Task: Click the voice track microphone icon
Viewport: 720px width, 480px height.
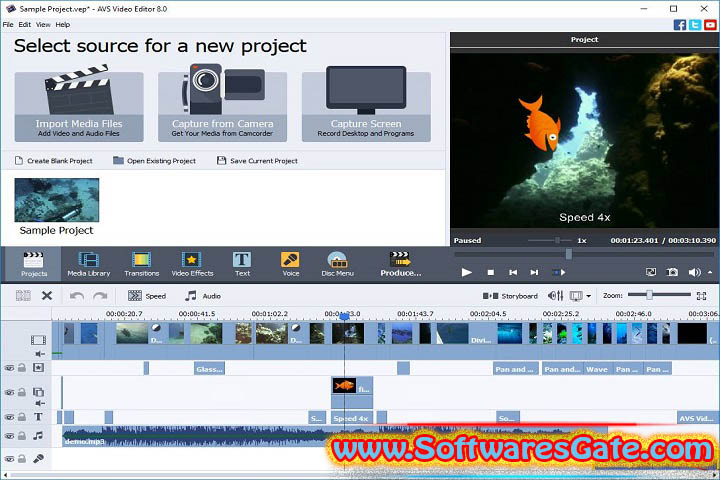Action: coord(38,458)
